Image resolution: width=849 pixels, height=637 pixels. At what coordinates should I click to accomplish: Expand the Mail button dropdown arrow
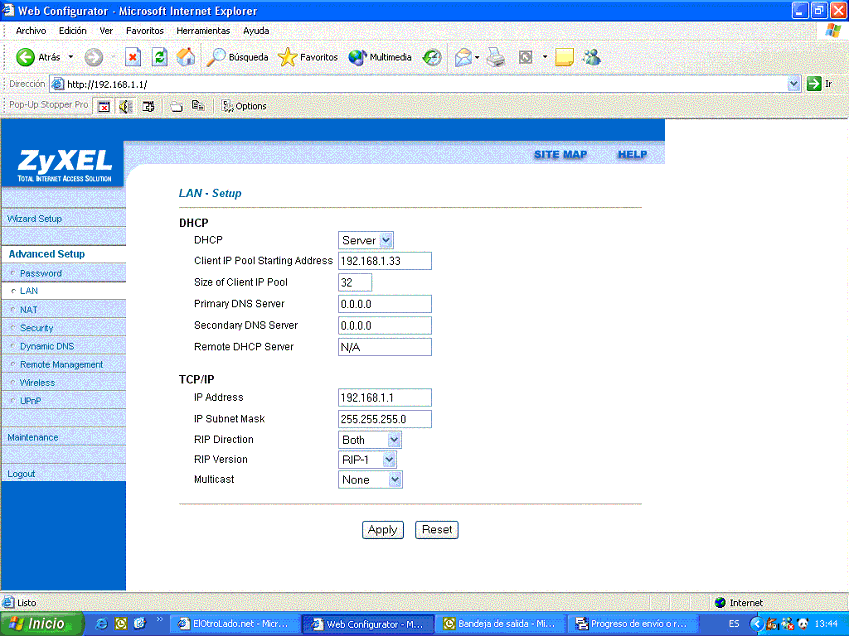477,57
